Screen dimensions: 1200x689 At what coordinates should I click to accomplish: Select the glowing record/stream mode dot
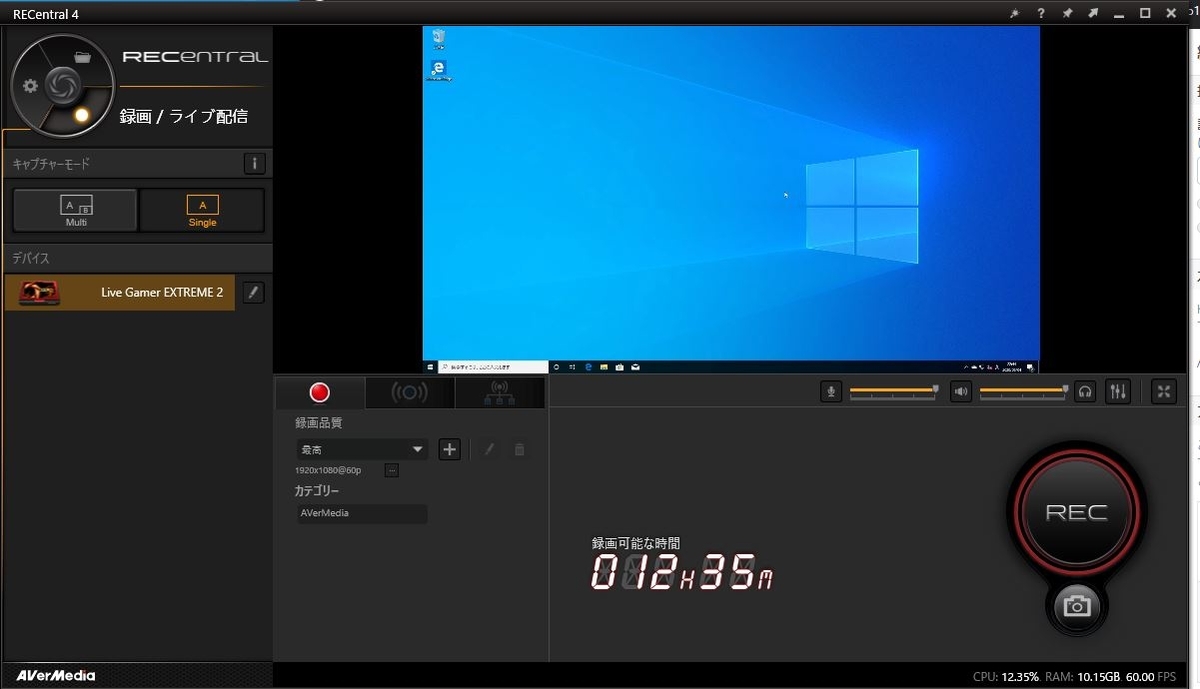coord(82,115)
